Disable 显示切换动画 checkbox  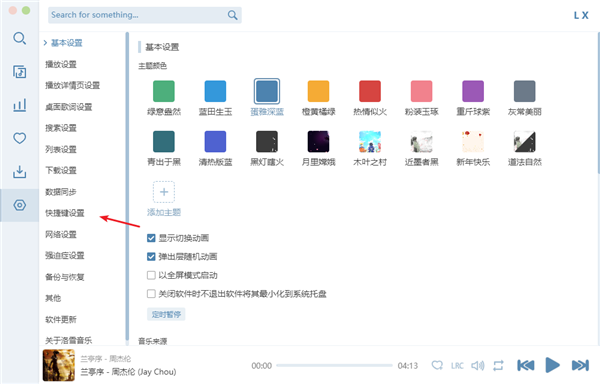pyautogui.click(x=151, y=238)
